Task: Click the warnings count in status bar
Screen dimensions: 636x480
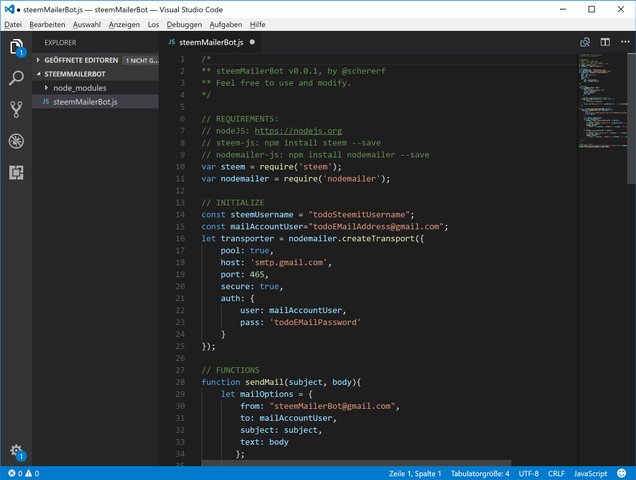Action: tap(32, 473)
